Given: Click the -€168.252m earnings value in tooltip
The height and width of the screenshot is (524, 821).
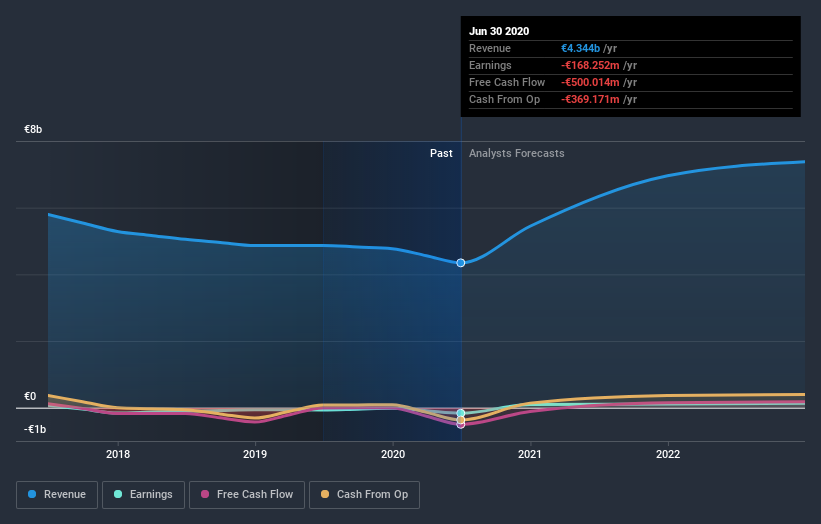Looking at the screenshot, I should (x=590, y=65).
